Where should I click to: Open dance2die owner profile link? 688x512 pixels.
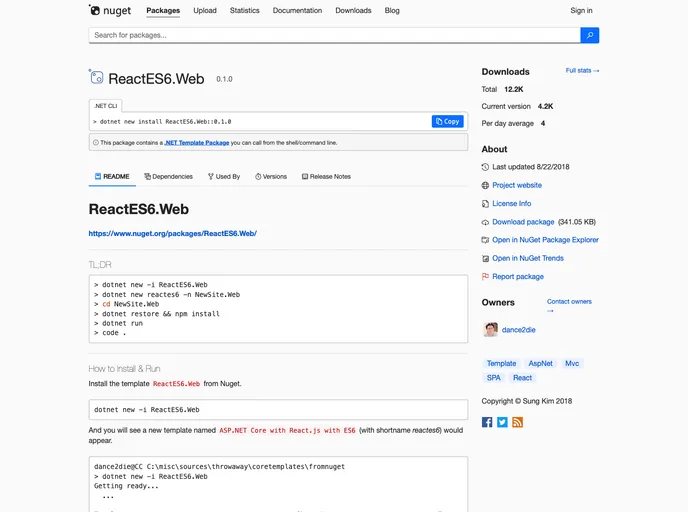(x=519, y=330)
